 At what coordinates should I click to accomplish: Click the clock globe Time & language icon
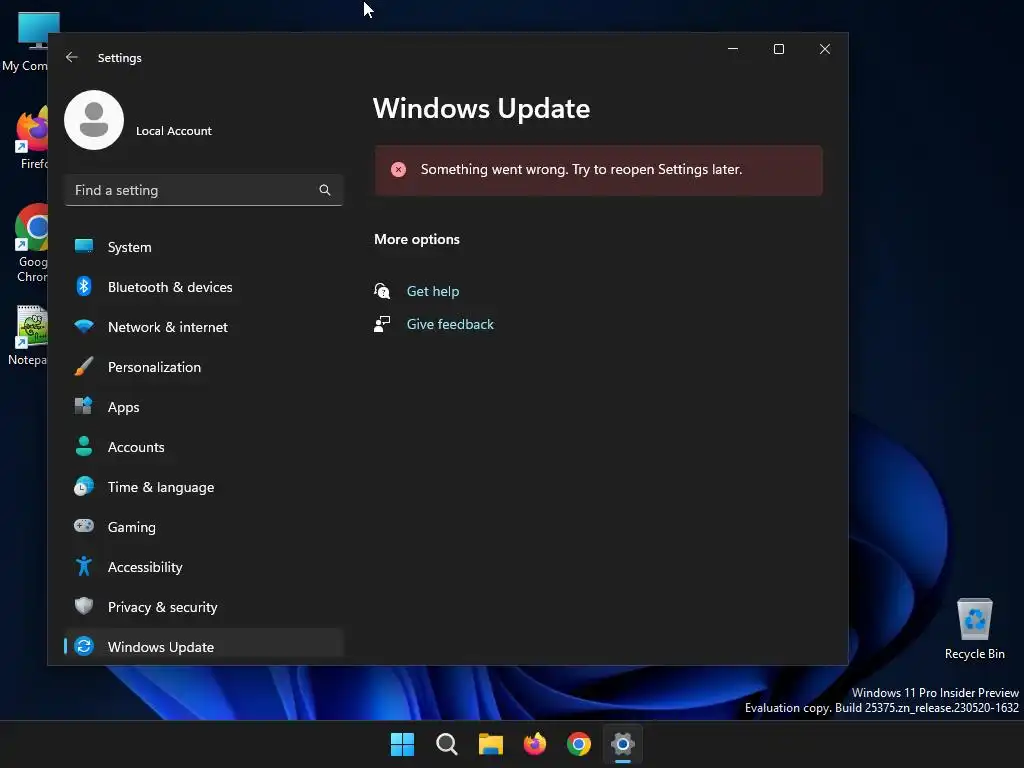(x=84, y=486)
